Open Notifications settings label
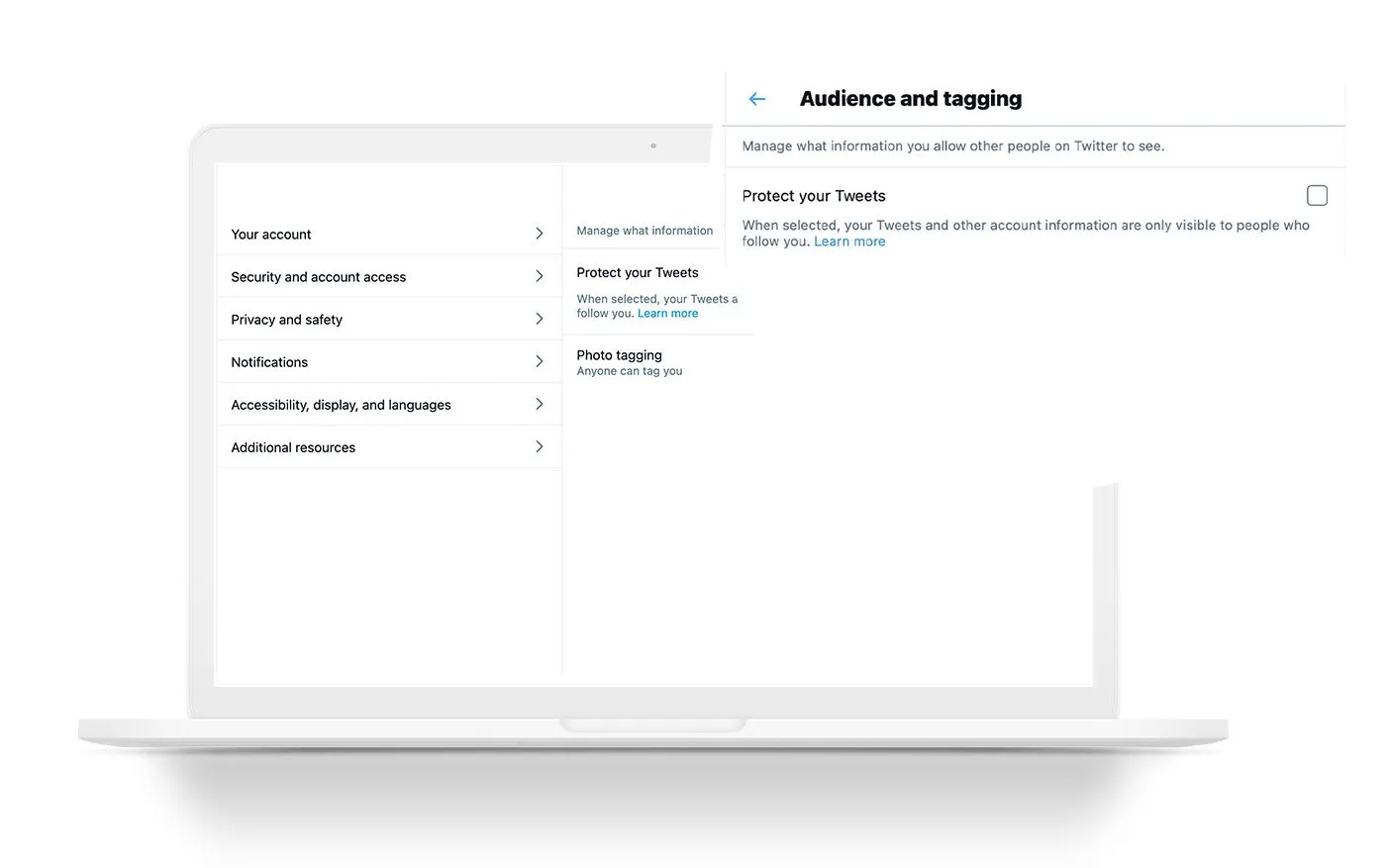Viewport: 1390px width, 868px height. pyautogui.click(x=269, y=362)
